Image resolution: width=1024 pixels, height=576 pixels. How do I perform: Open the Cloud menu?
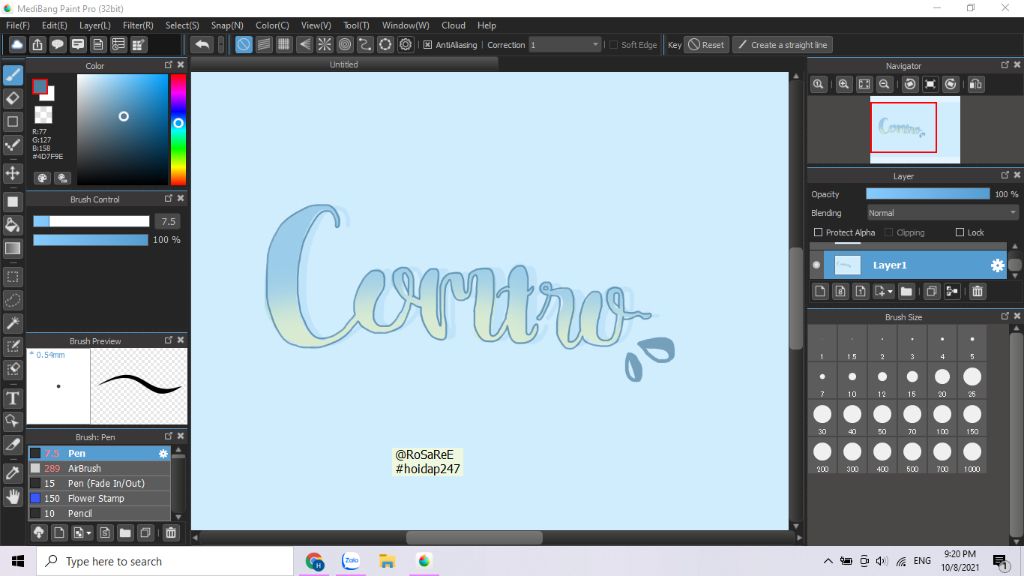tap(453, 25)
